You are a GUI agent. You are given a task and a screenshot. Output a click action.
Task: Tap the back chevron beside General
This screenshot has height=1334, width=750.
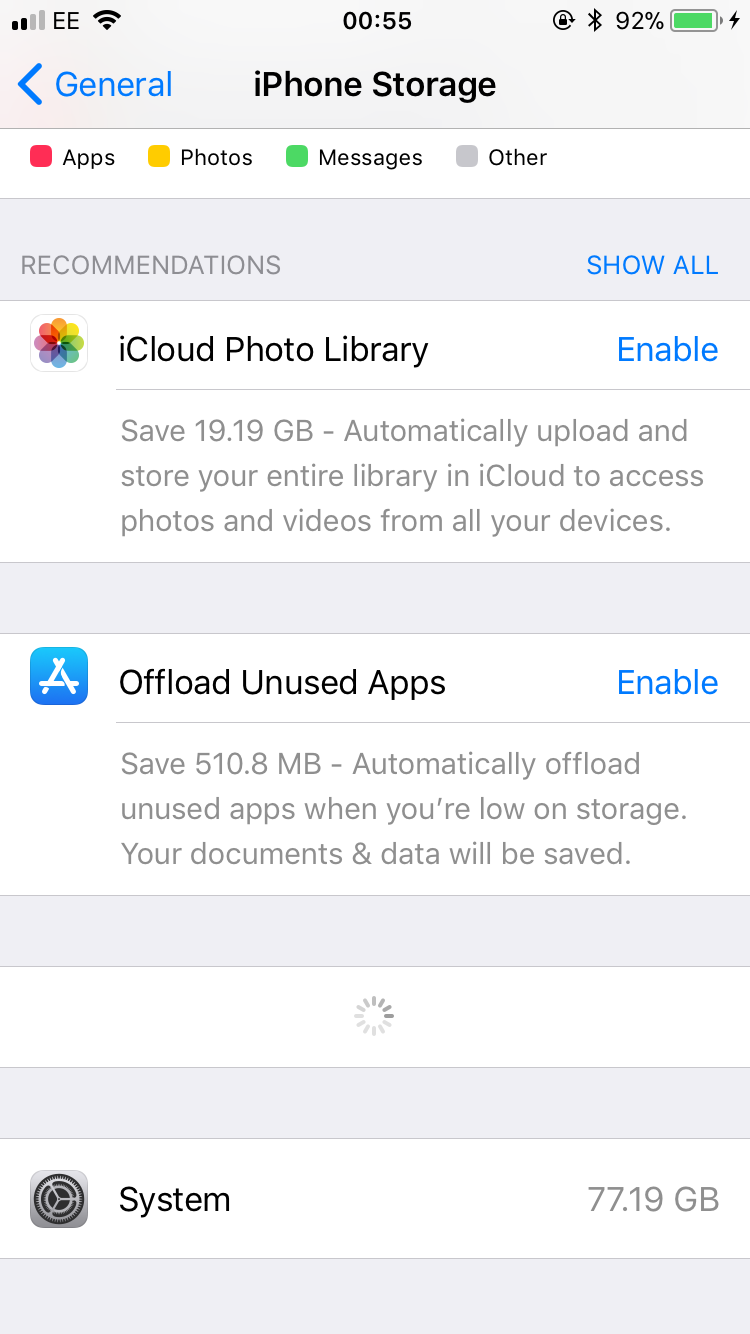tap(28, 84)
